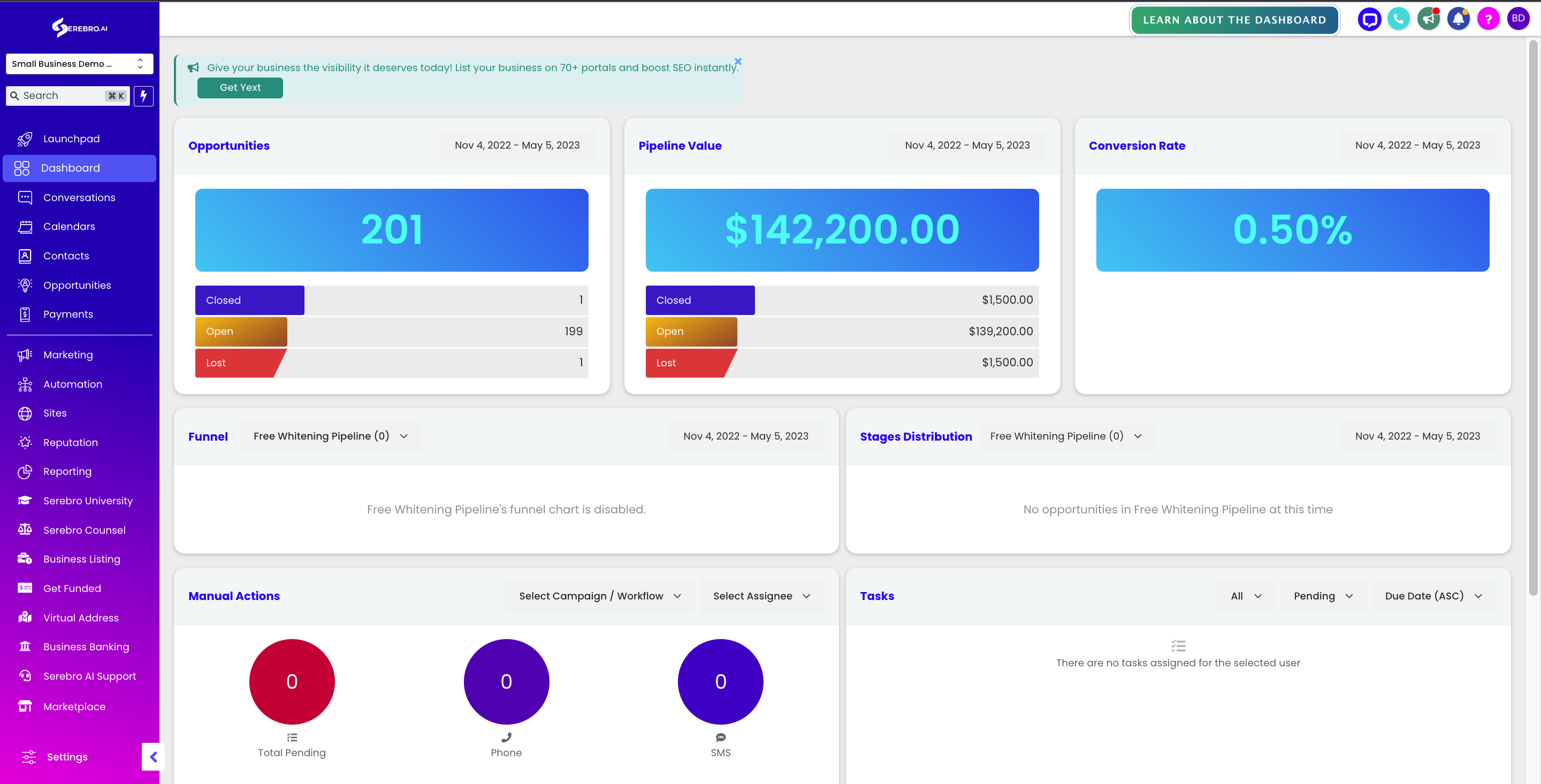1541x784 pixels.
Task: Select the Calendars icon in sidebar
Action: [x=25, y=226]
